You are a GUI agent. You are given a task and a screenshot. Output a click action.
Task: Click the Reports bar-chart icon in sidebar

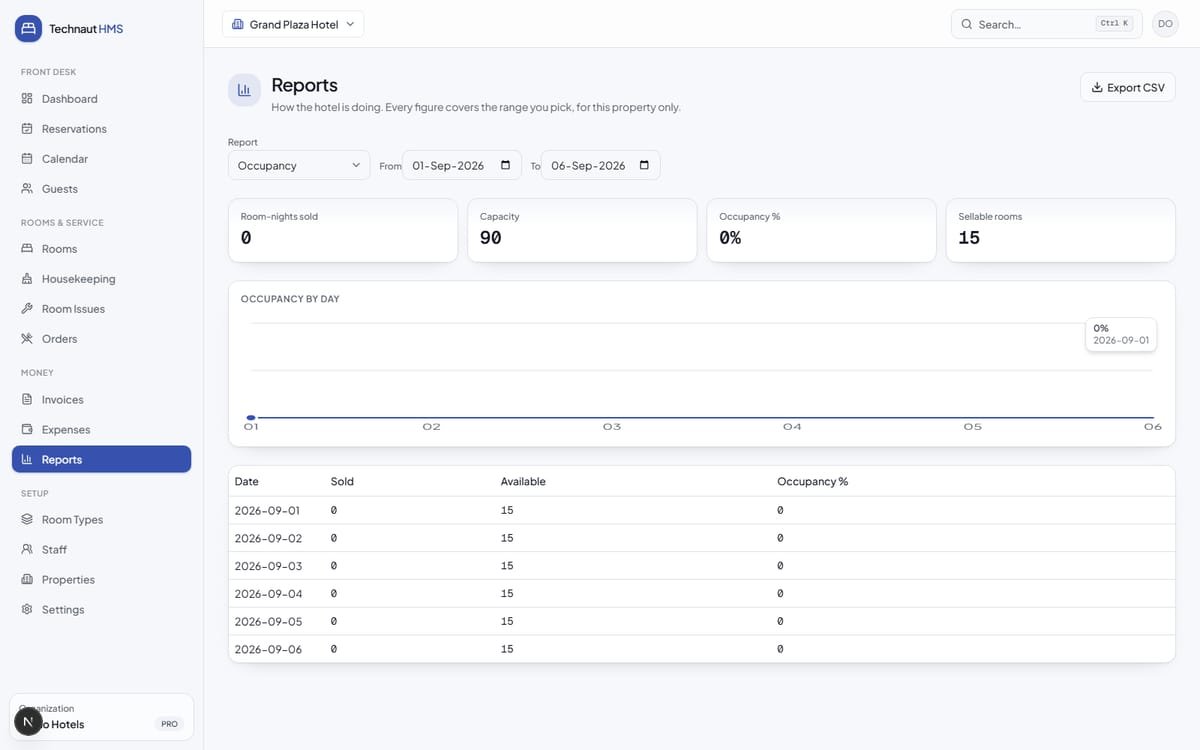pos(27,460)
